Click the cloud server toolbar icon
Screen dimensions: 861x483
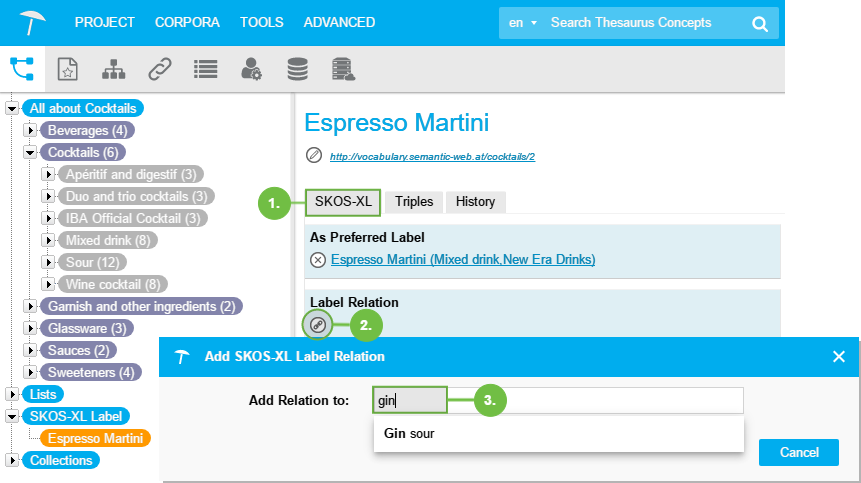[x=344, y=69]
